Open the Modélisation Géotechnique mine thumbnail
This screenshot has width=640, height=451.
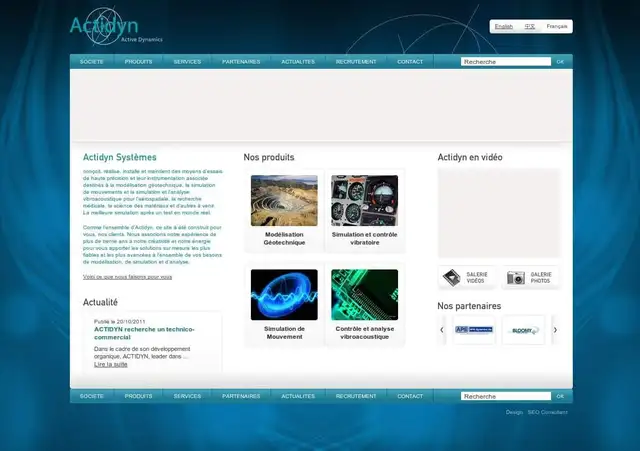coord(284,200)
